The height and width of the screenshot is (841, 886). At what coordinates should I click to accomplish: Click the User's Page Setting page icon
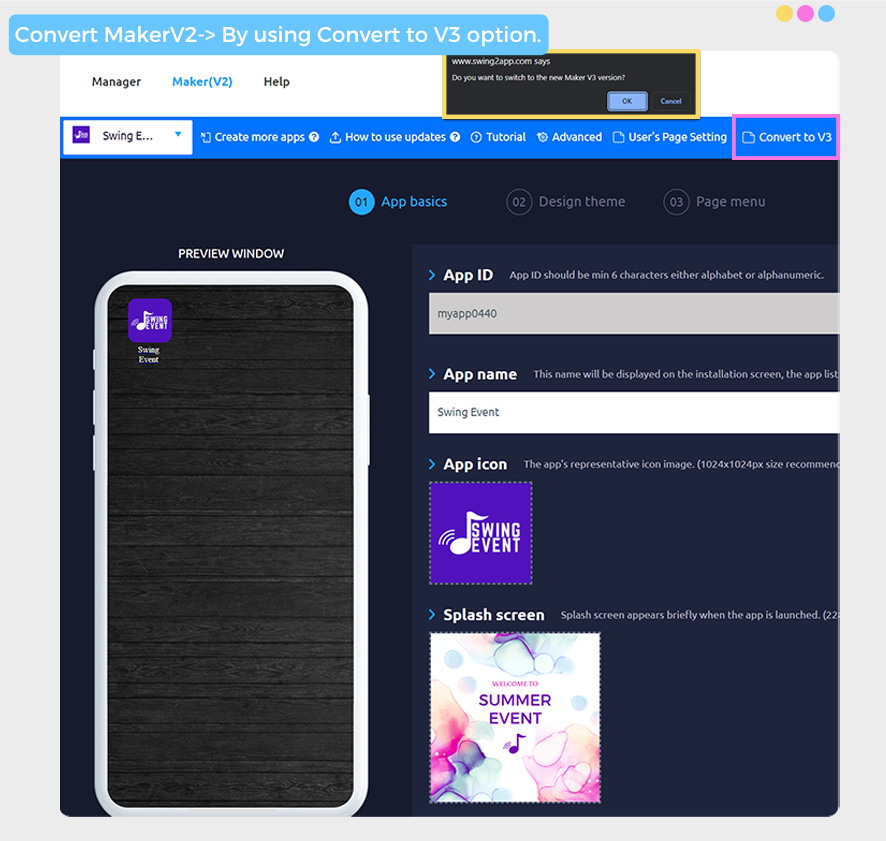pos(619,137)
